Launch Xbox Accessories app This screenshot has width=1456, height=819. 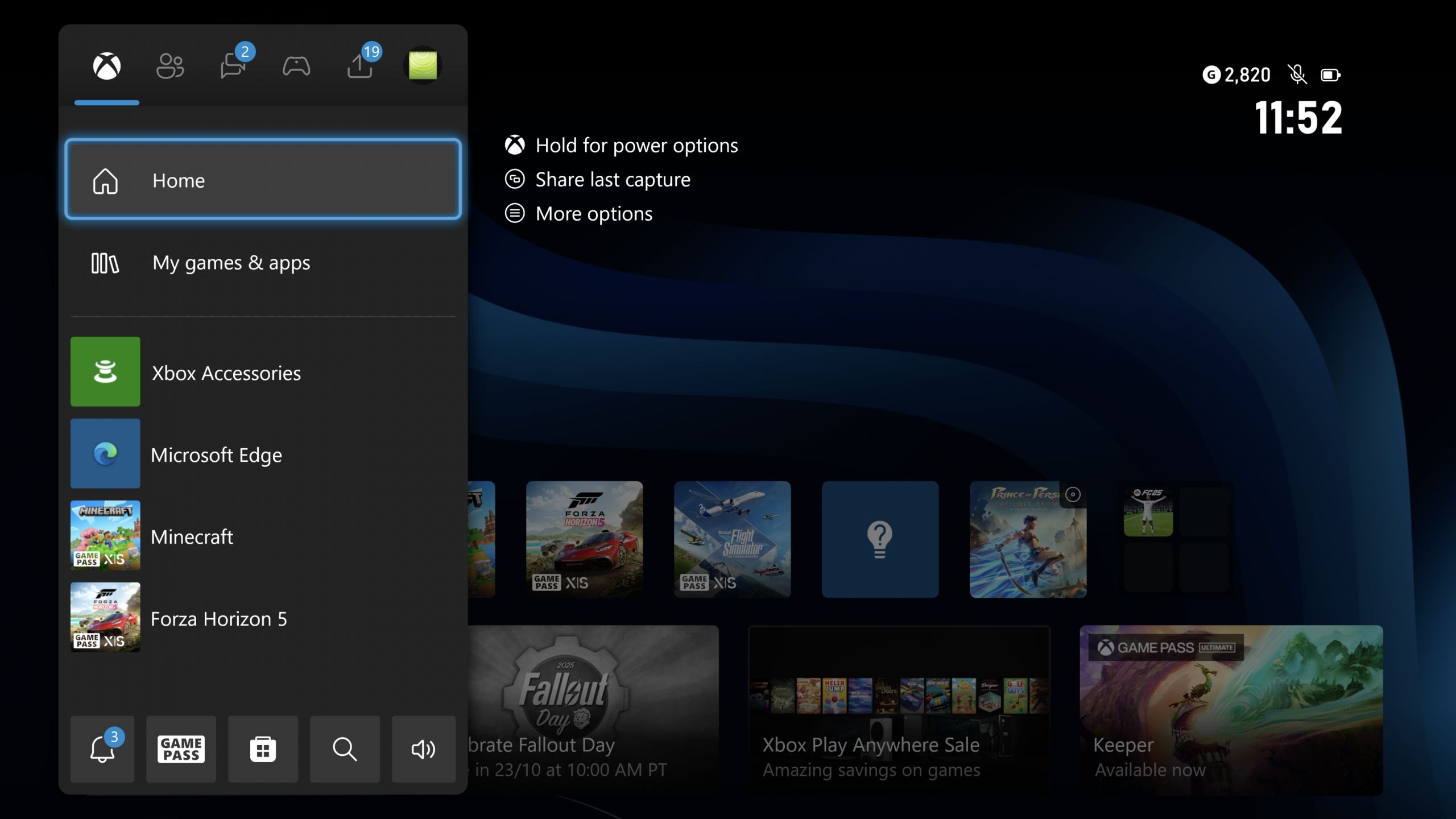click(263, 372)
